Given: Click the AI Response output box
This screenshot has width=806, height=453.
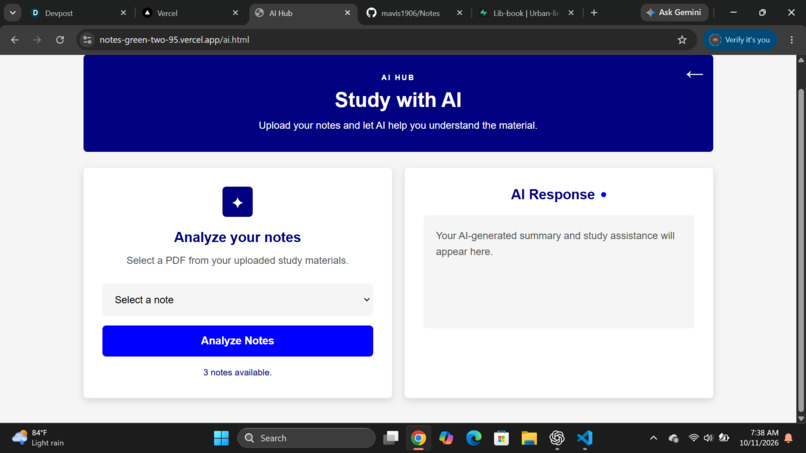Looking at the screenshot, I should (559, 271).
